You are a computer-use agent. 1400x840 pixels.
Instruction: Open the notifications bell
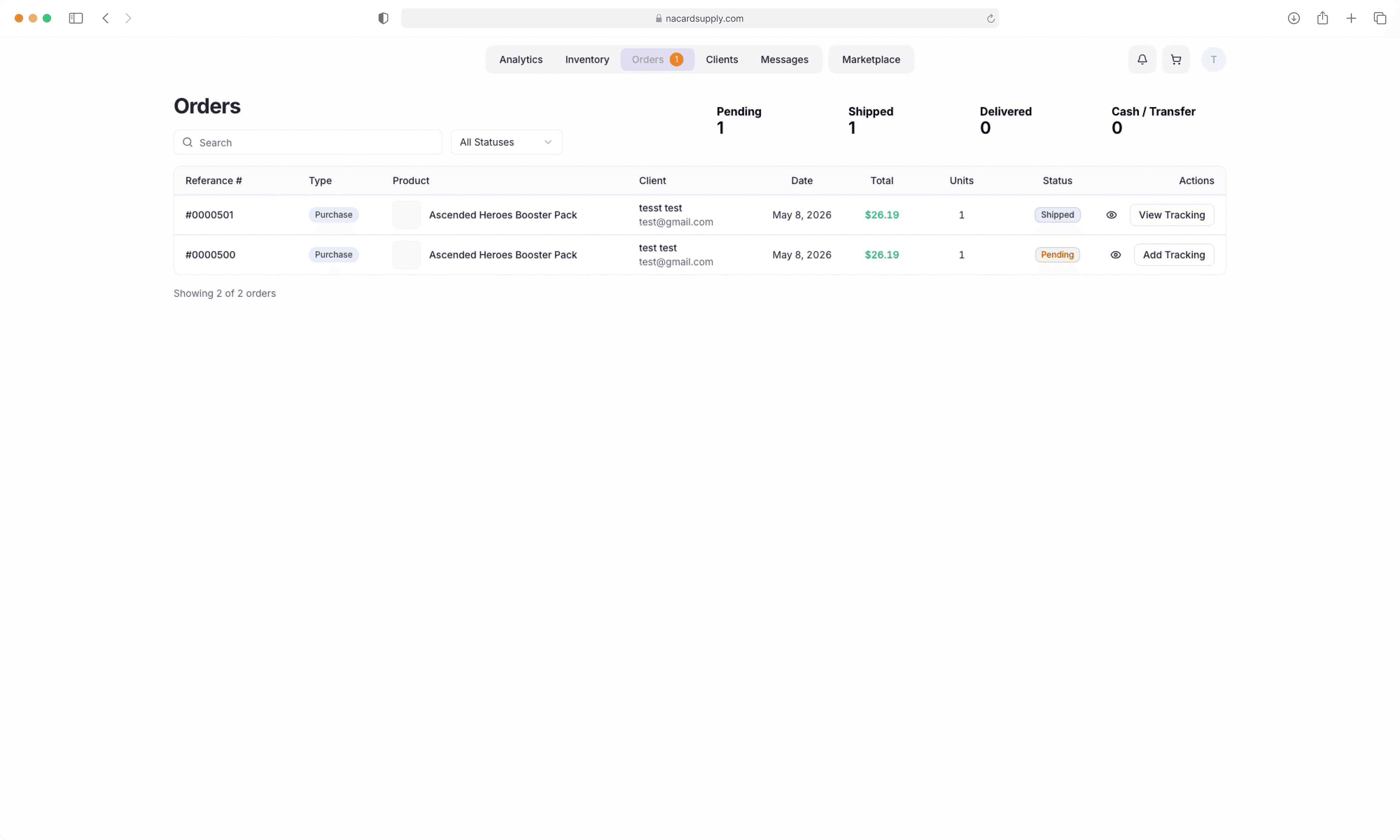(1142, 59)
